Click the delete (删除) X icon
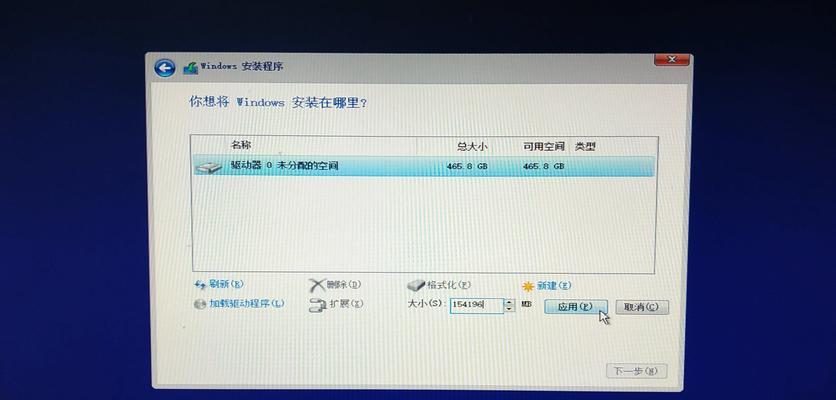The height and width of the screenshot is (400, 836). click(x=317, y=285)
